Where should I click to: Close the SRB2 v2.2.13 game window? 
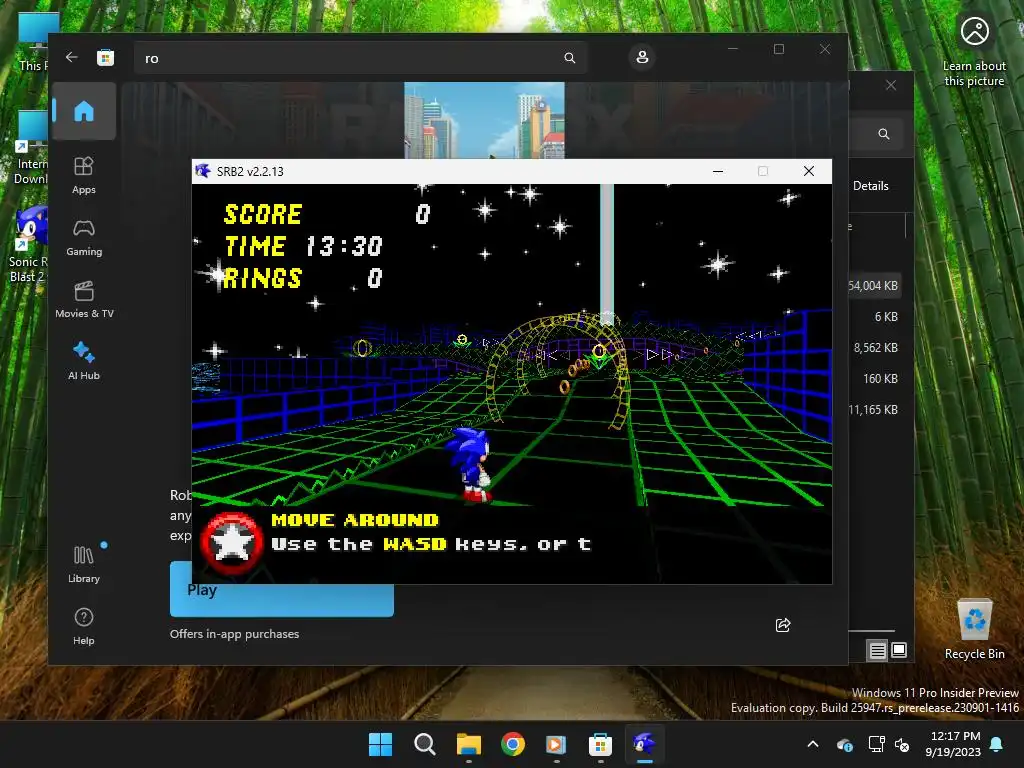(809, 171)
